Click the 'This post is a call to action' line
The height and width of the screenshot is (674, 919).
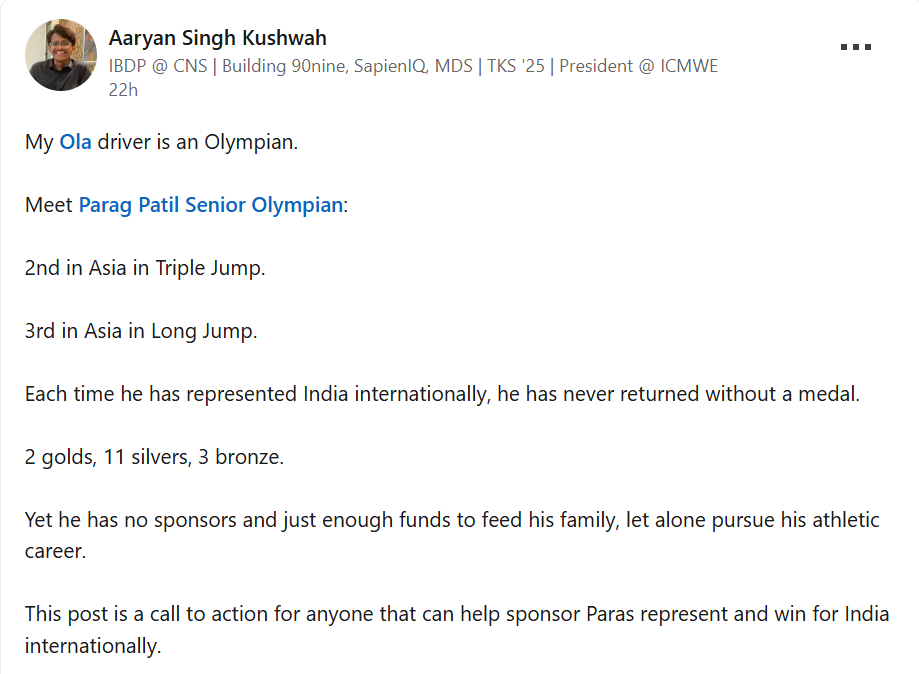tap(457, 614)
